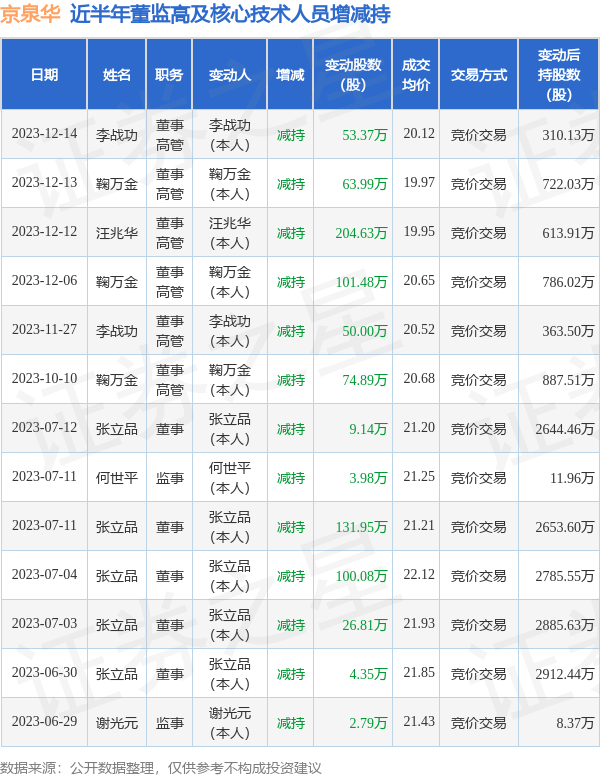The width and height of the screenshot is (600, 777).
Task: Select the date 2023-12-13
Action: coord(44,183)
